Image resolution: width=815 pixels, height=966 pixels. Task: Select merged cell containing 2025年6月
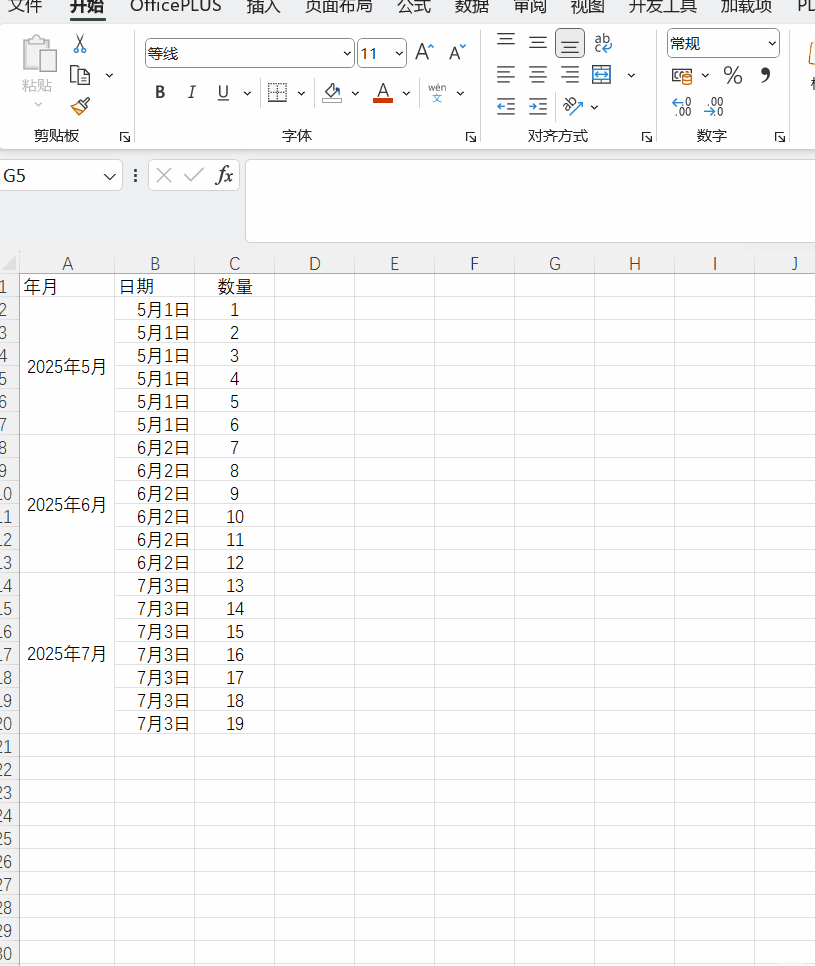pos(67,505)
